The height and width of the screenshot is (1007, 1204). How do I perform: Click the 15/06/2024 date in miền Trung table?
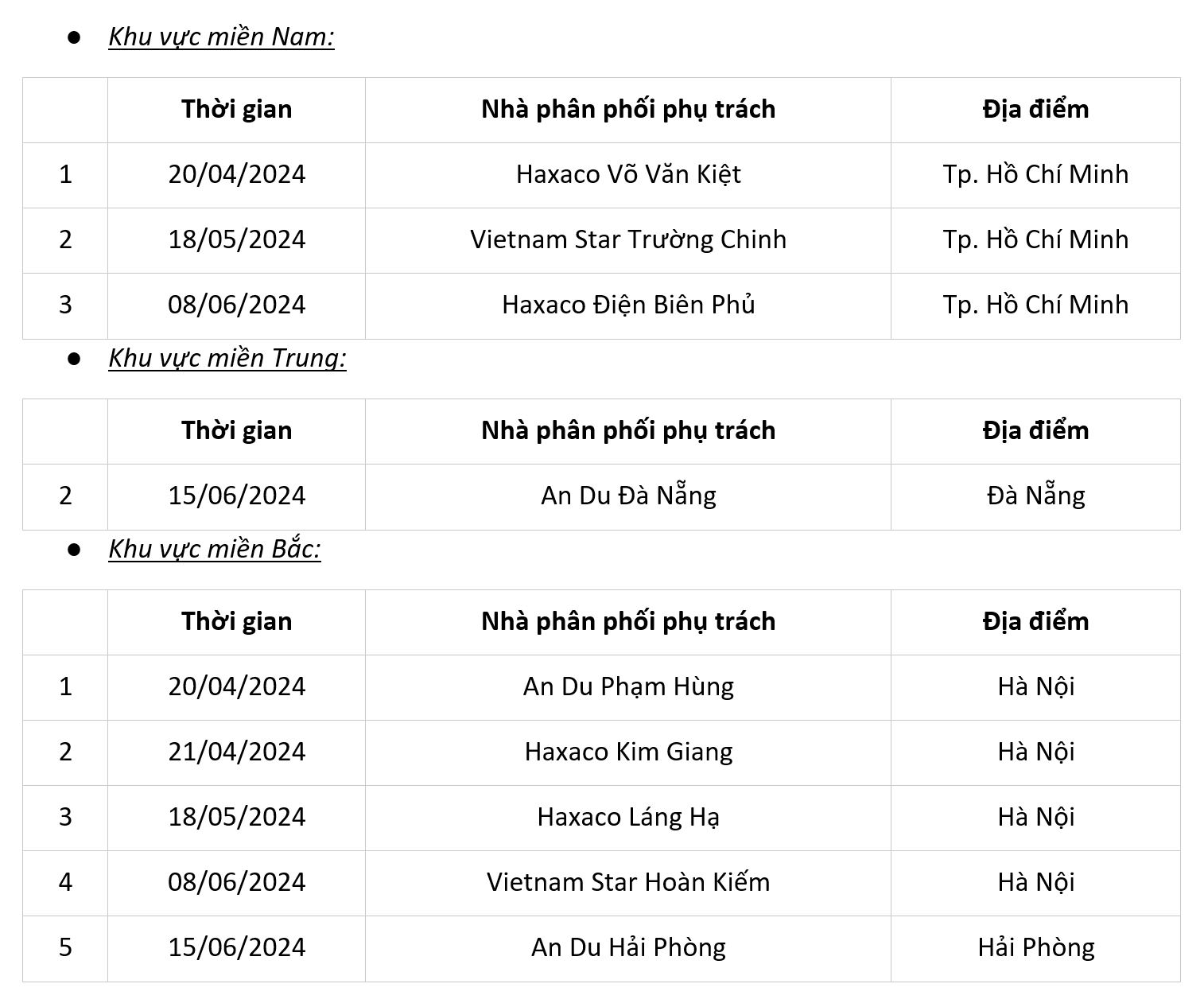tap(236, 496)
